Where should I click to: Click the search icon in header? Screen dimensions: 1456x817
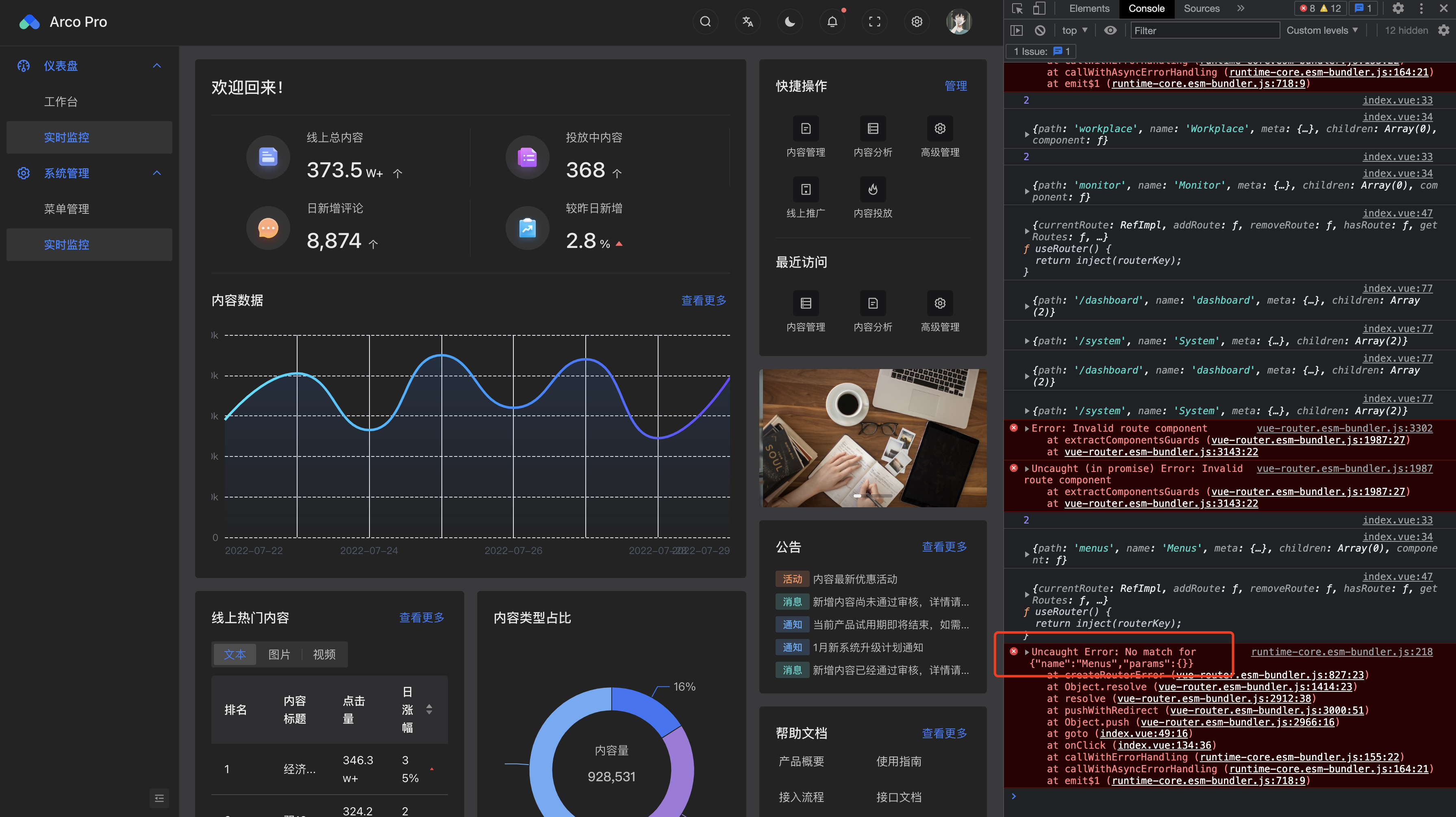tap(705, 22)
